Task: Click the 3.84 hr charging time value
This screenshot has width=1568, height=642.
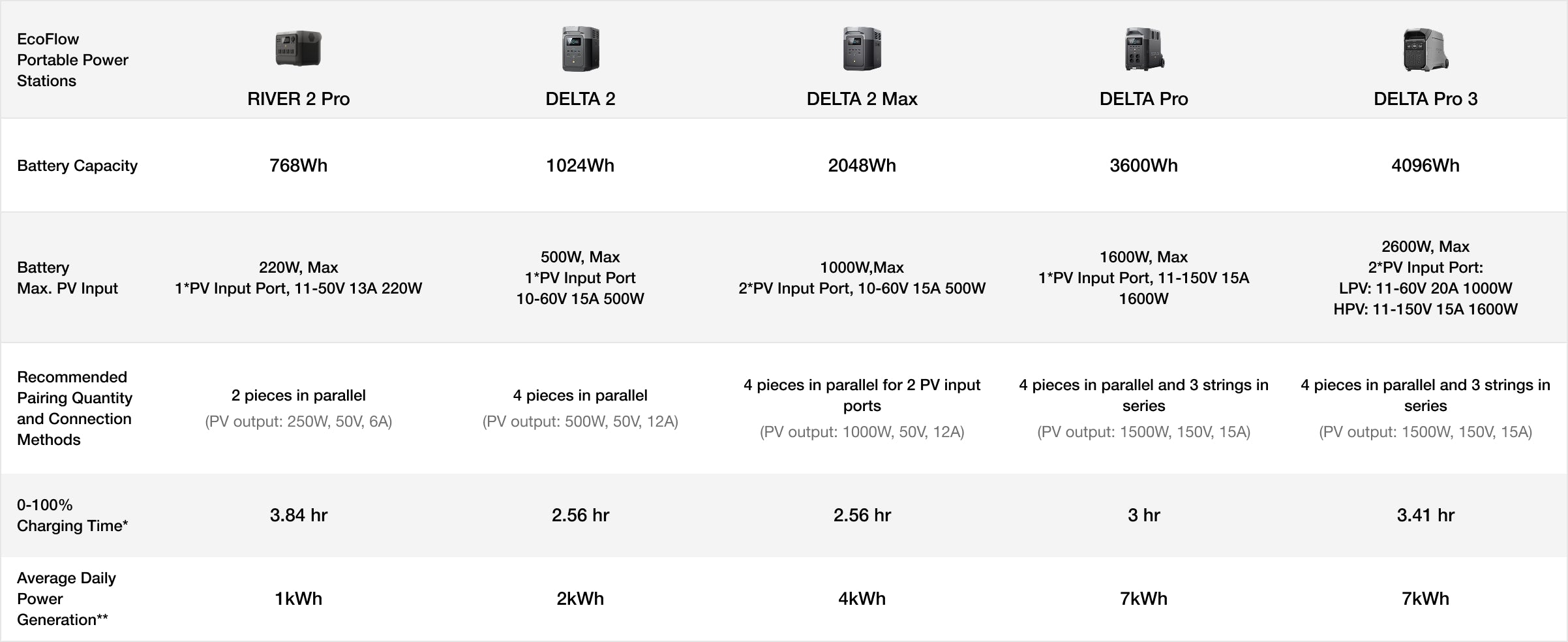Action: click(298, 515)
